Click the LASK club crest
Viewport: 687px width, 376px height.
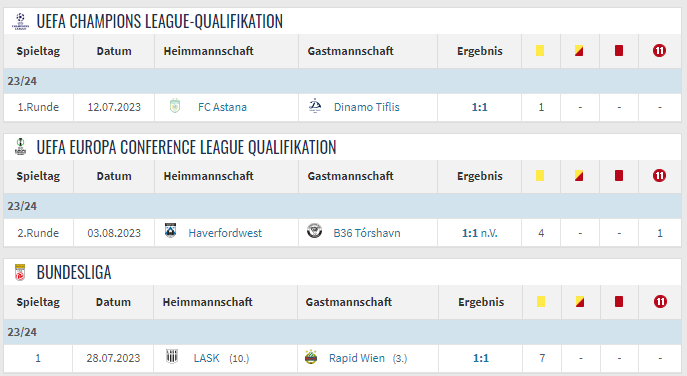pyautogui.click(x=172, y=356)
